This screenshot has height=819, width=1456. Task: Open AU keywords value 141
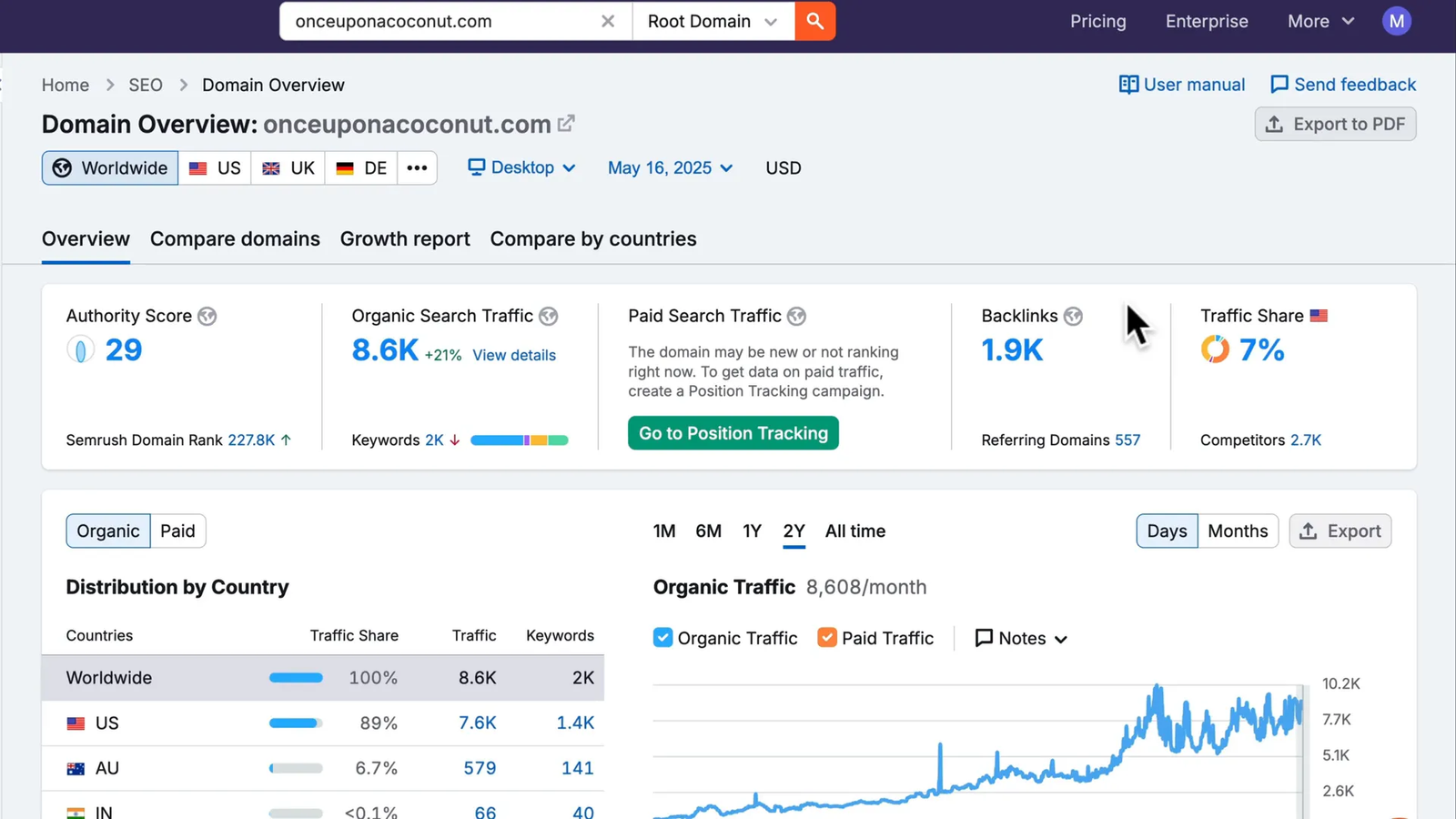click(578, 768)
